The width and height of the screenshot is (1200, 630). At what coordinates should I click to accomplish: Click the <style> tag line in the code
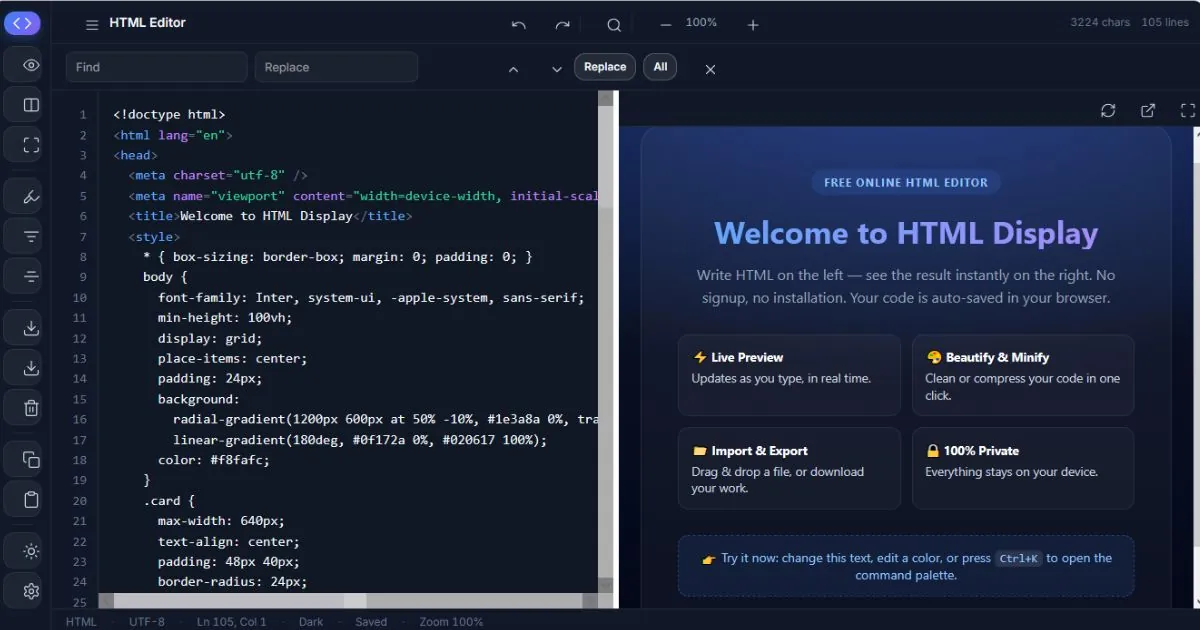[x=154, y=236]
